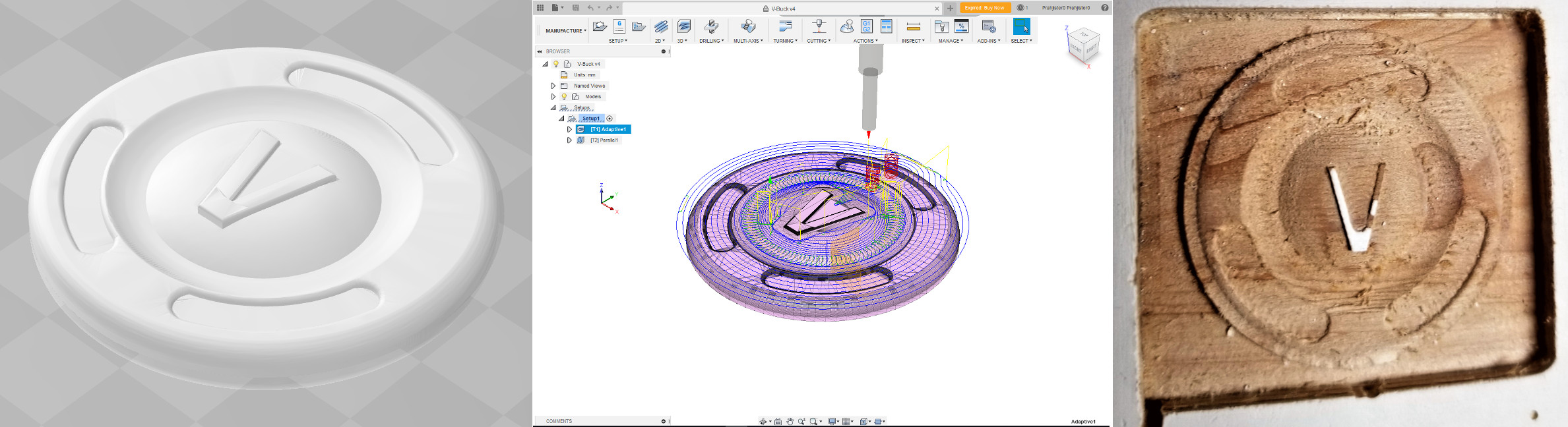Undo the last action

[590, 8]
